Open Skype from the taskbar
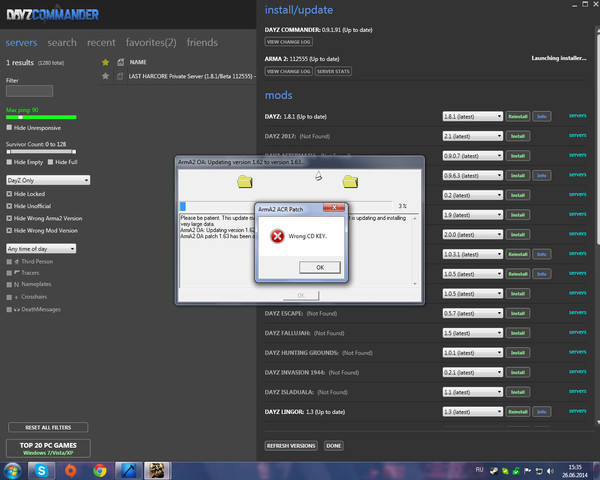The image size is (600, 480). pyautogui.click(x=41, y=470)
